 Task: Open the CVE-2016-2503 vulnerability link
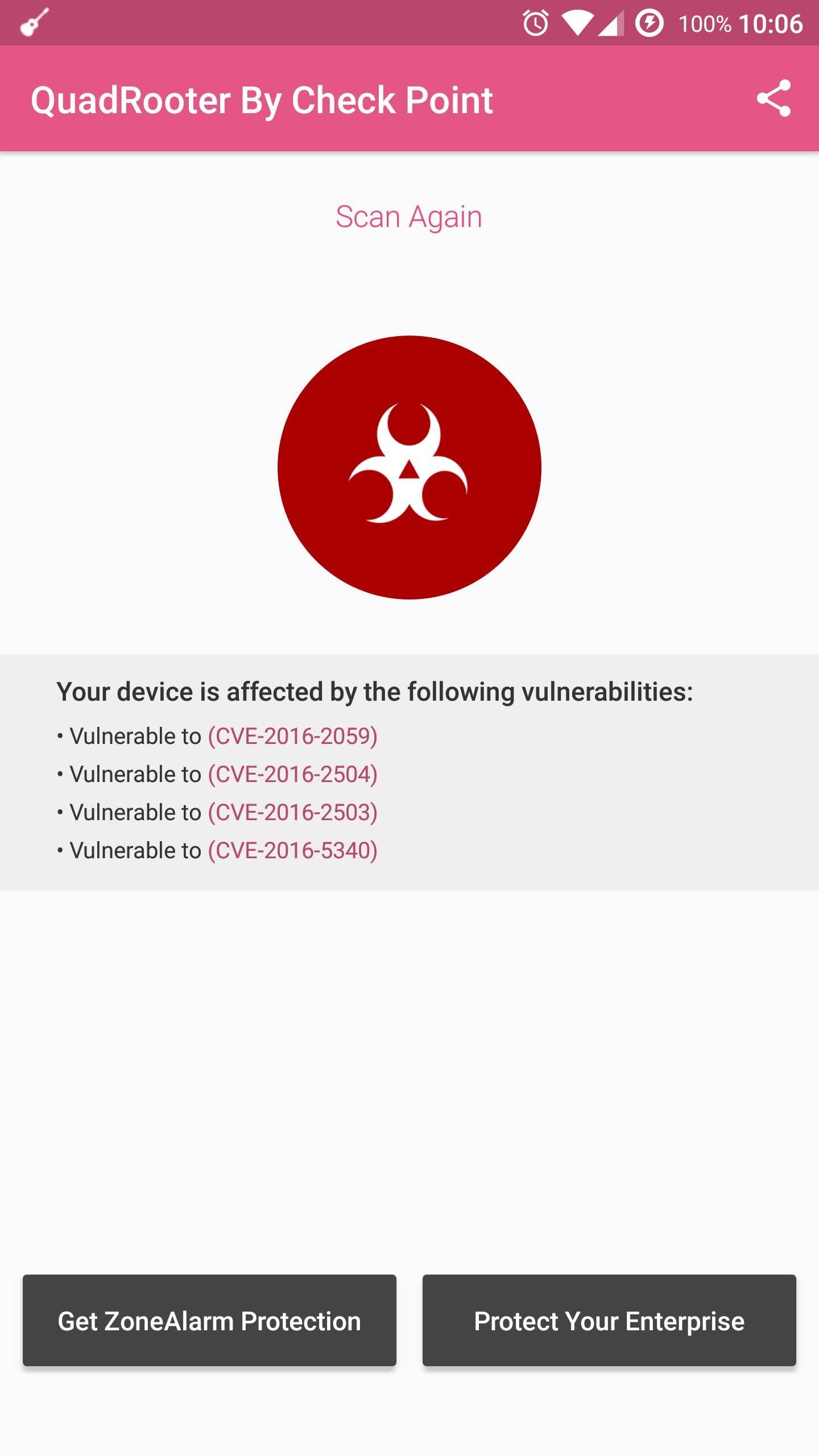(293, 812)
